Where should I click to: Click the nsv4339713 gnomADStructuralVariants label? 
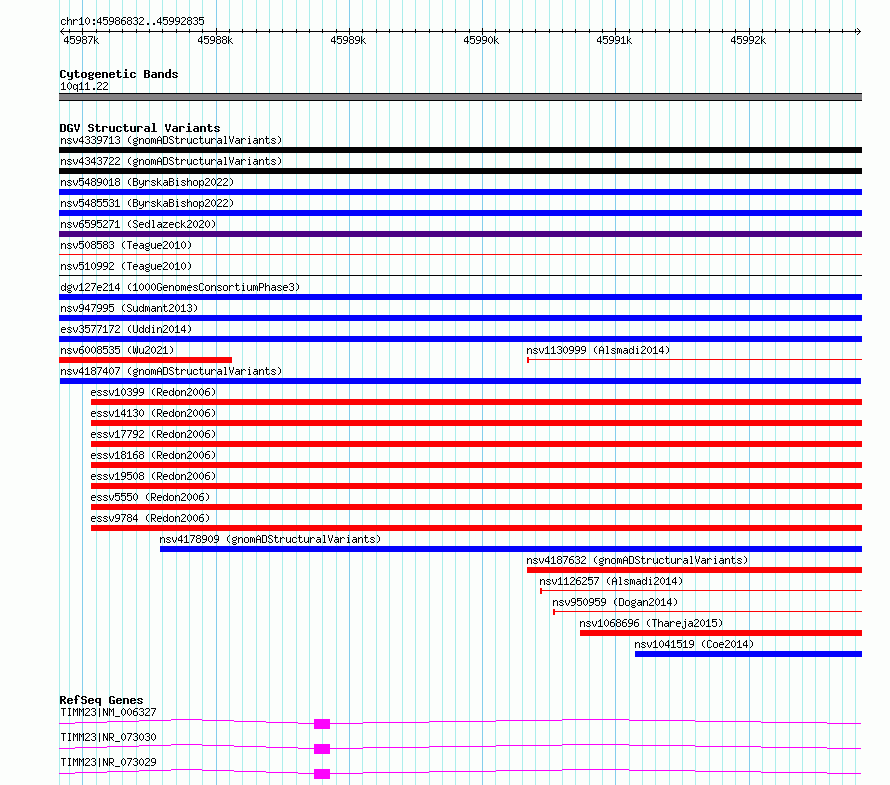point(171,140)
